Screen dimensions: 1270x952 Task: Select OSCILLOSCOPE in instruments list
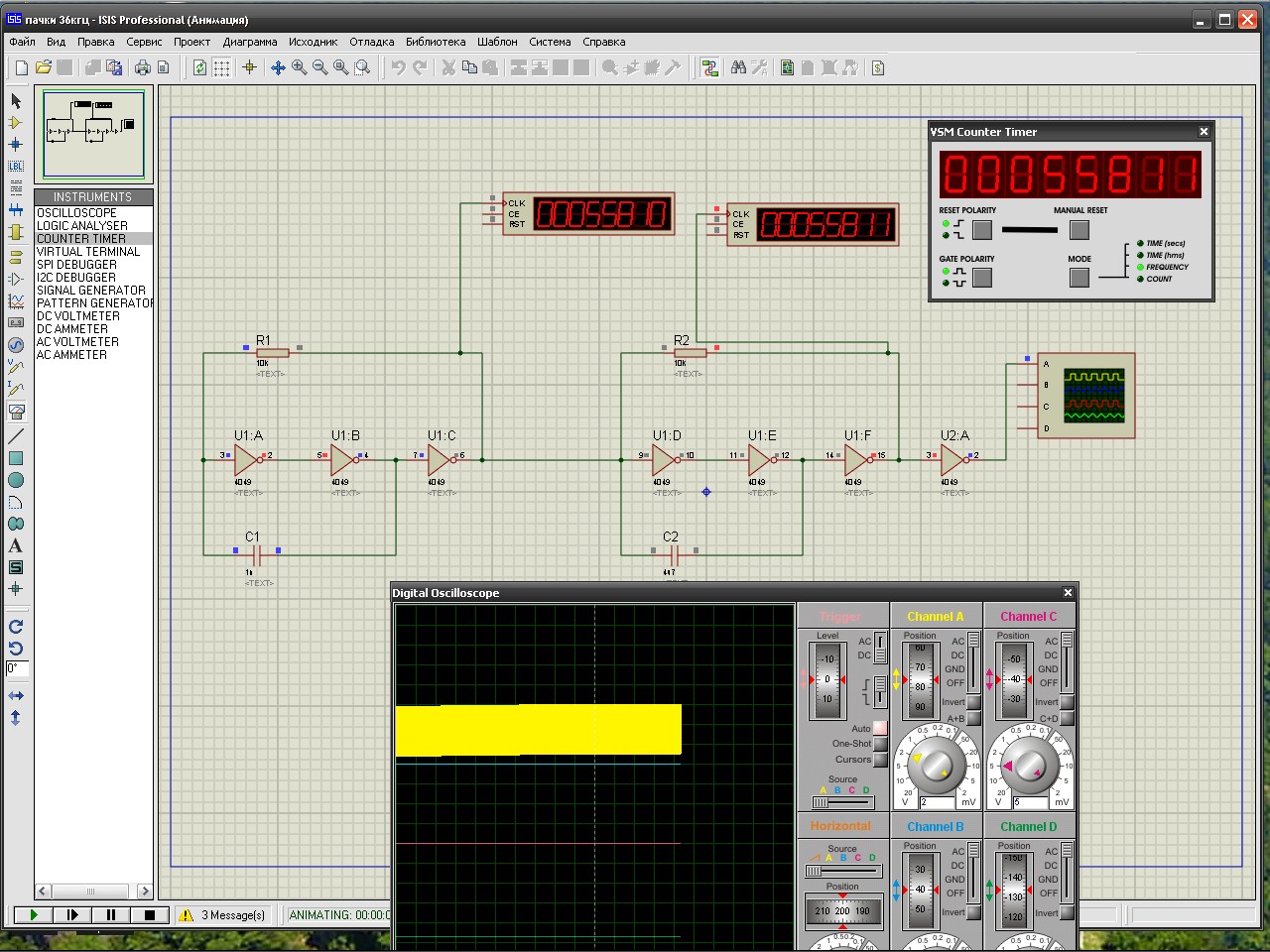[x=76, y=213]
